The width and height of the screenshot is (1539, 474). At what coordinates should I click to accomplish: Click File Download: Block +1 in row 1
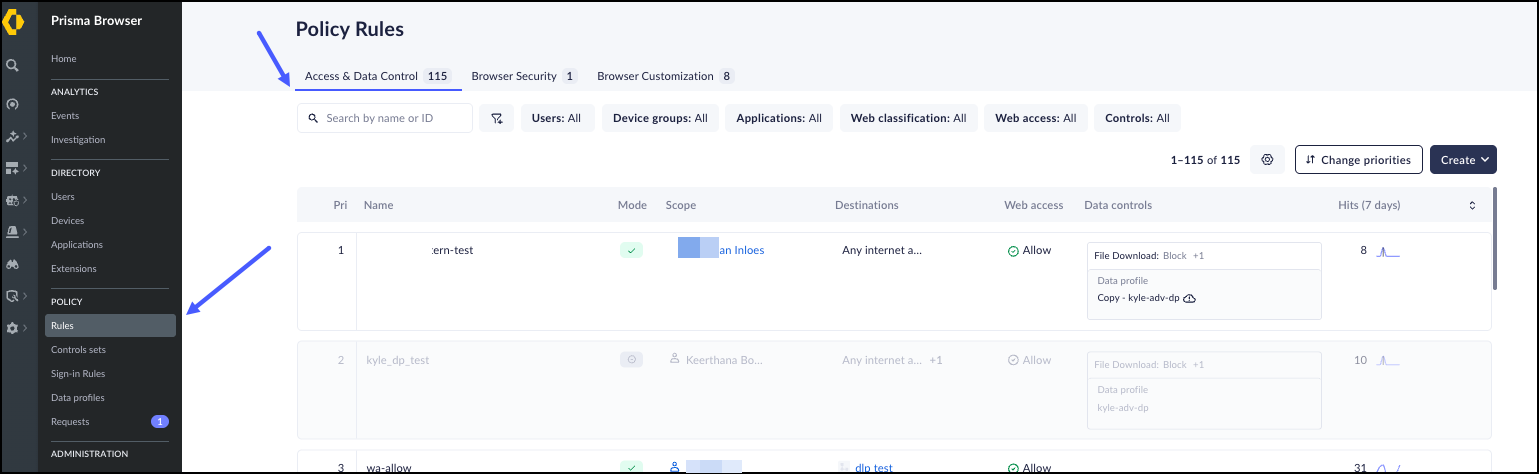click(x=1150, y=256)
